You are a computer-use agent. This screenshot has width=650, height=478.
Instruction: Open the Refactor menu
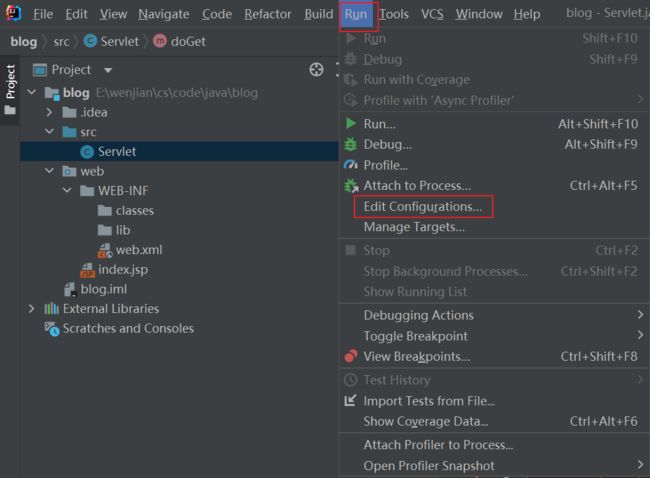[267, 14]
